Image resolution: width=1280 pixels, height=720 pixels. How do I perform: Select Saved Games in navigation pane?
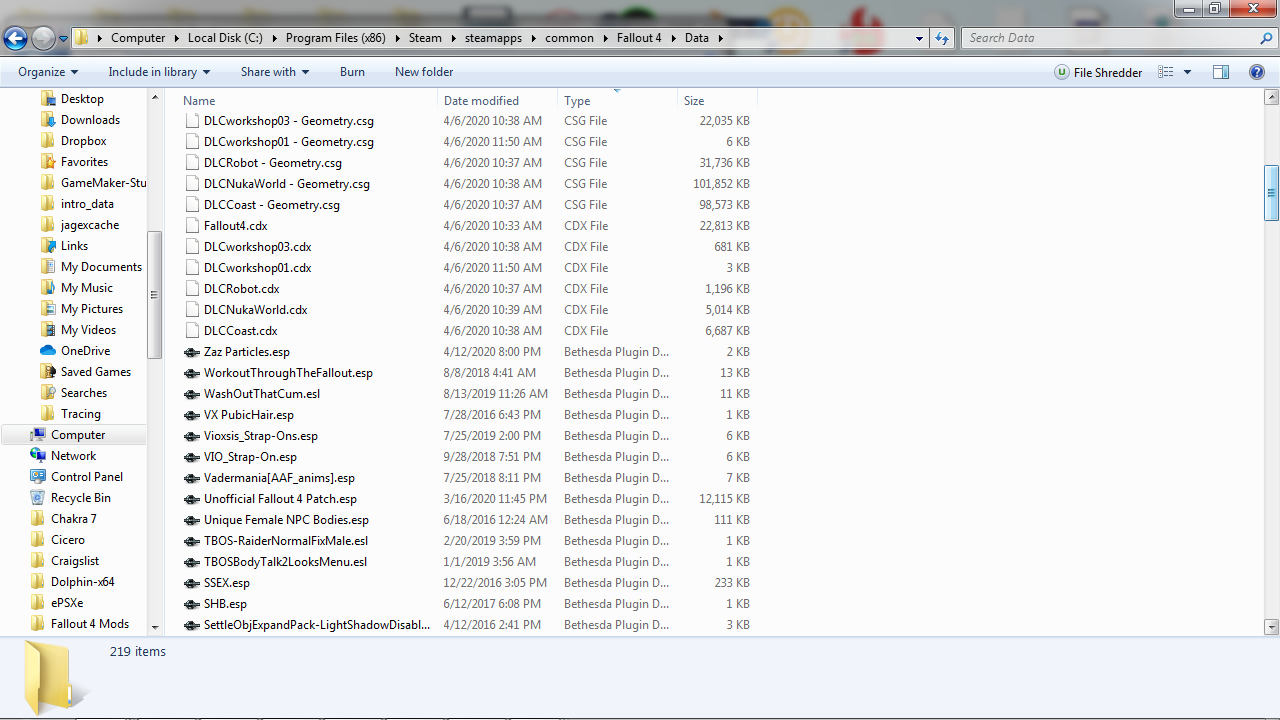[95, 371]
